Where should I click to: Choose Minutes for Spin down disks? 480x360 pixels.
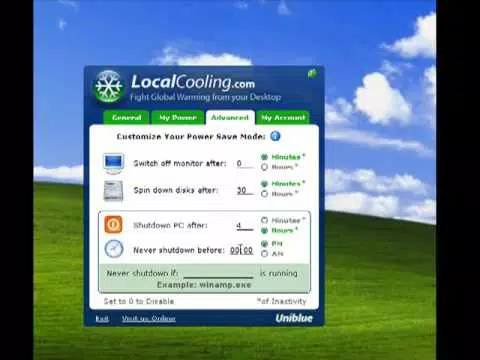point(264,184)
